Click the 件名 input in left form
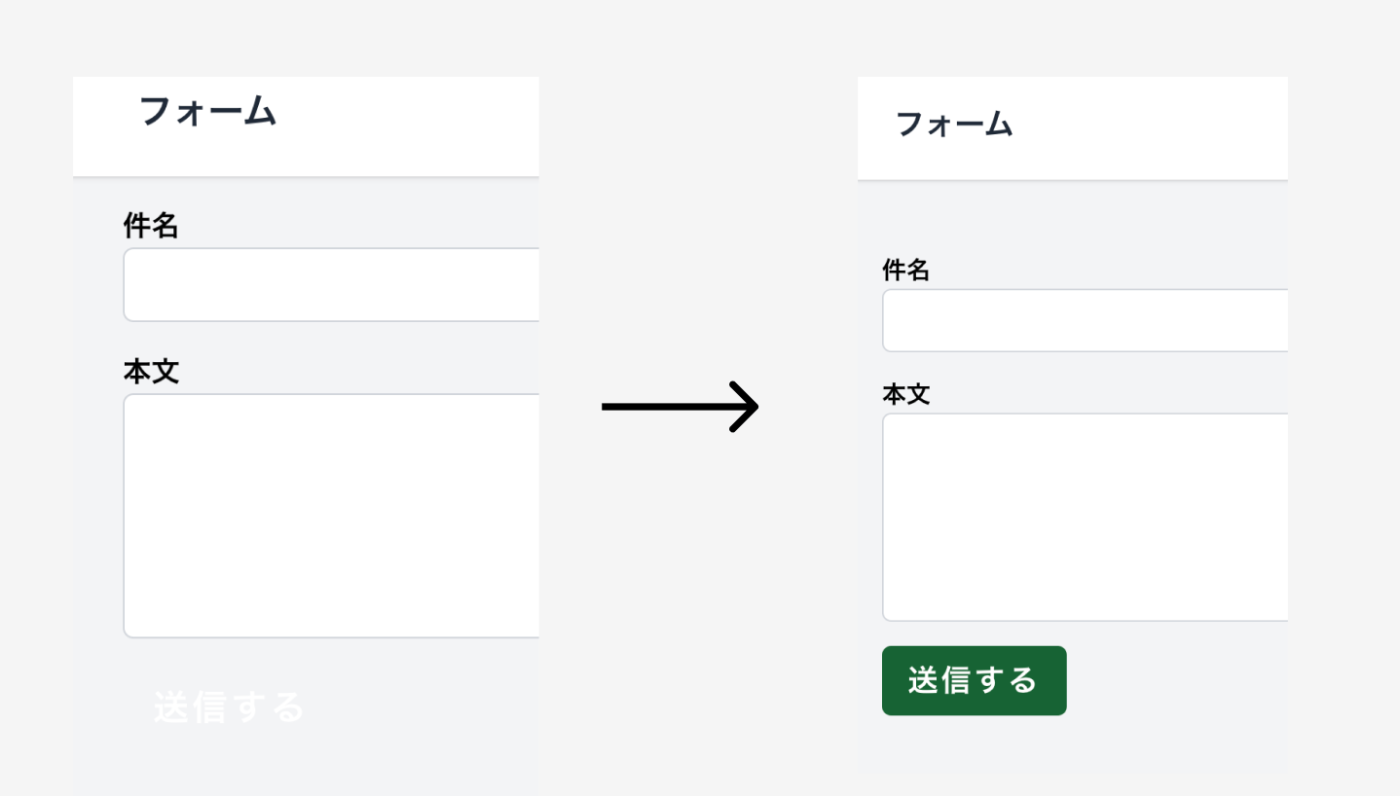1400x796 pixels. point(331,285)
